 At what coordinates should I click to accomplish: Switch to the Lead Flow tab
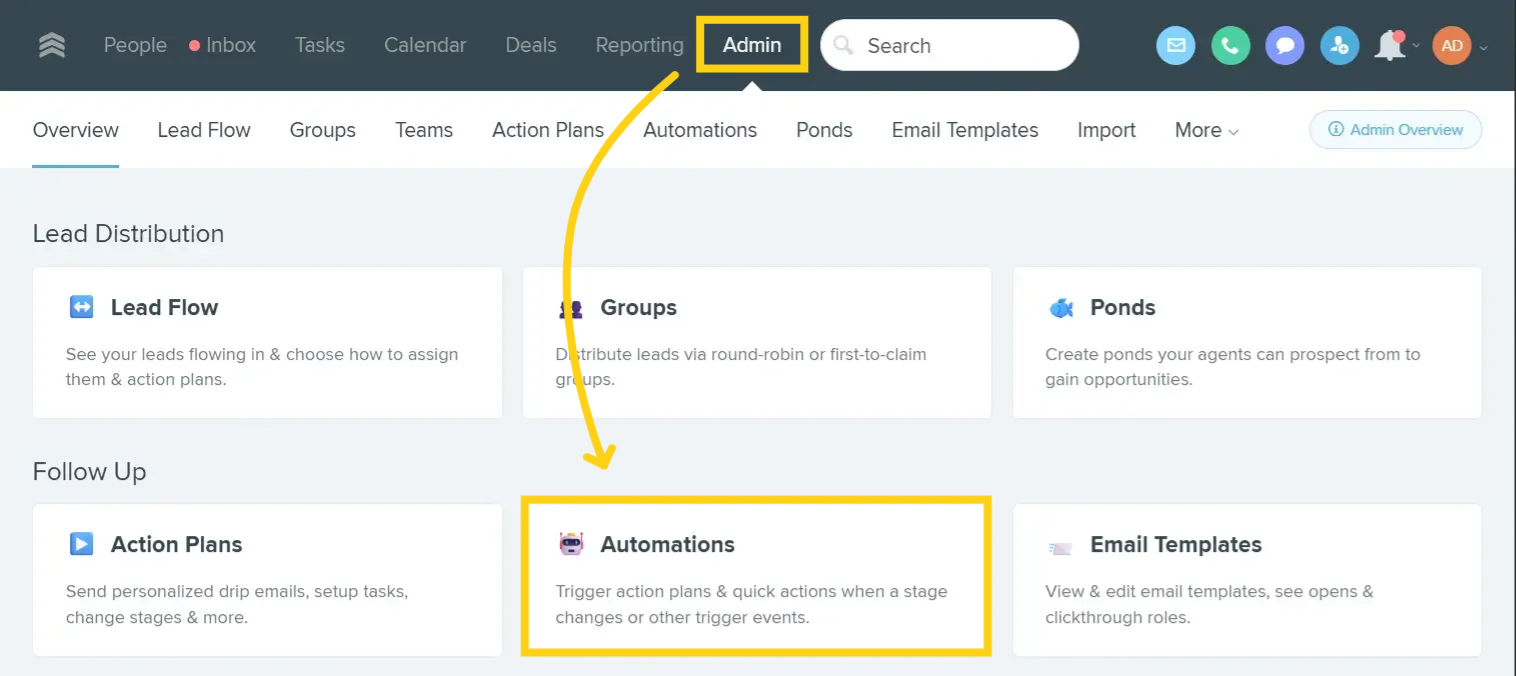204,130
